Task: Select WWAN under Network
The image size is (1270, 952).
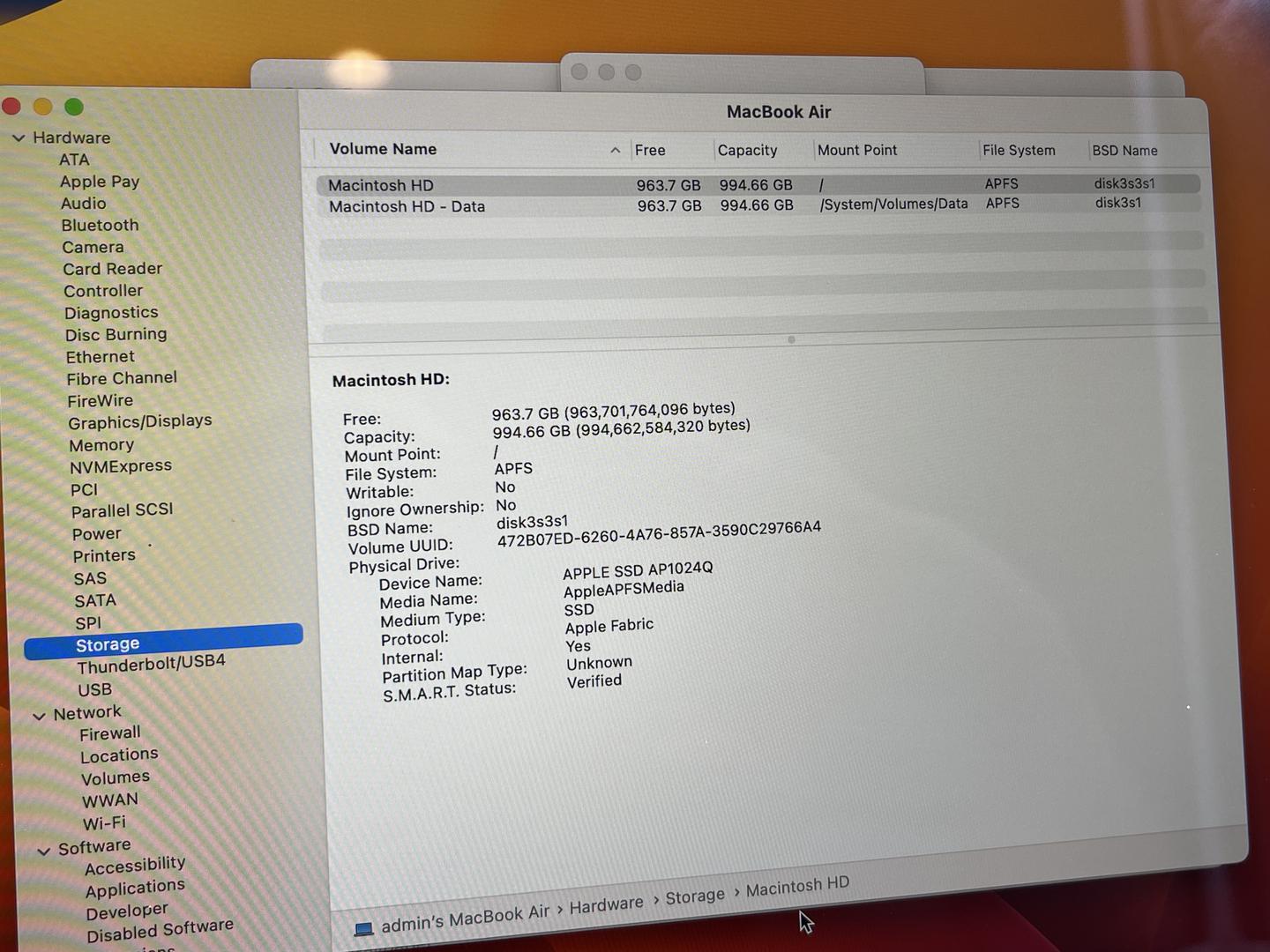Action: [x=109, y=800]
